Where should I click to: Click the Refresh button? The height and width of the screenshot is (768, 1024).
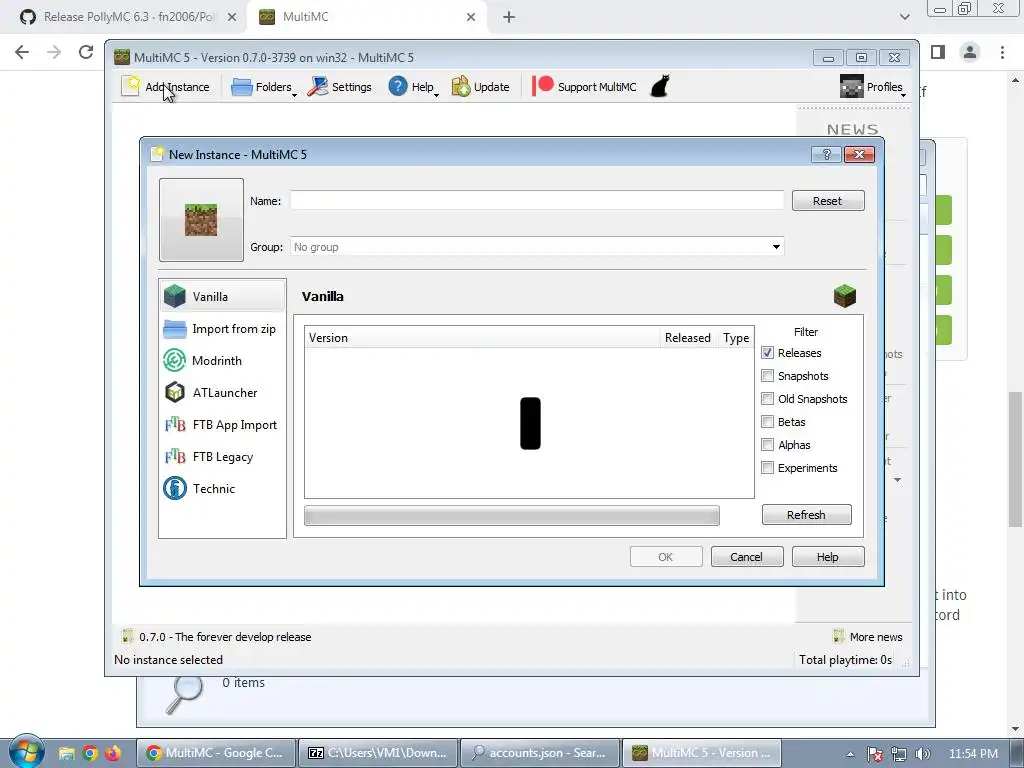(x=807, y=515)
